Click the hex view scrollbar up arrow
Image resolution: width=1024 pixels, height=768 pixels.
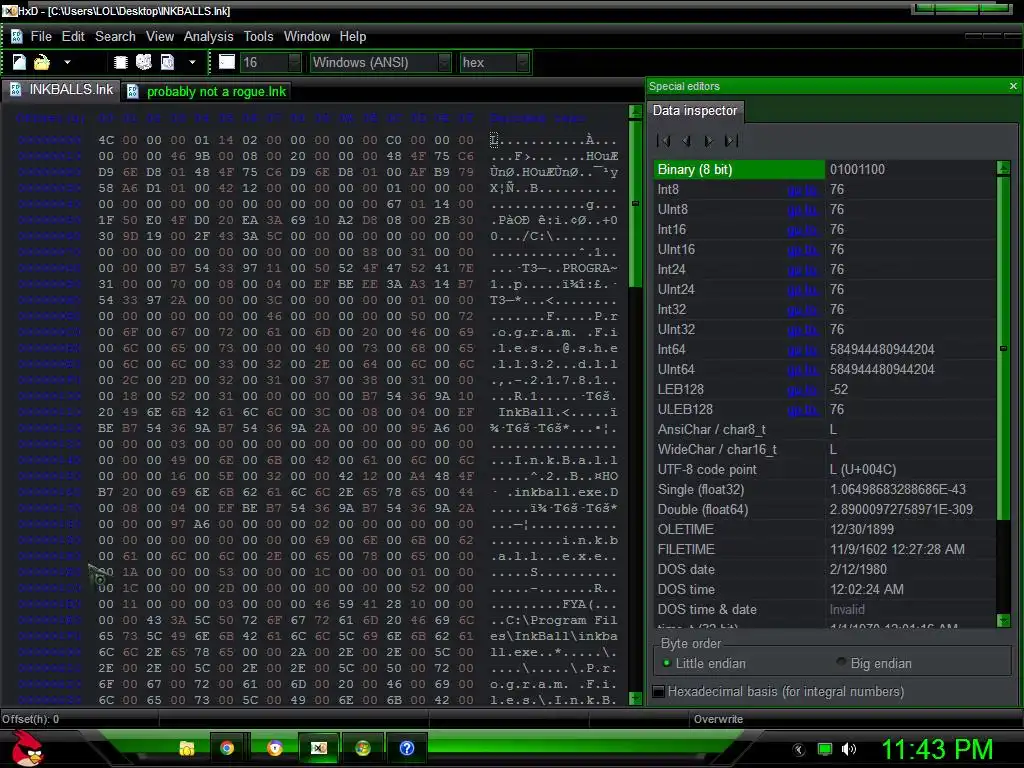pos(635,112)
